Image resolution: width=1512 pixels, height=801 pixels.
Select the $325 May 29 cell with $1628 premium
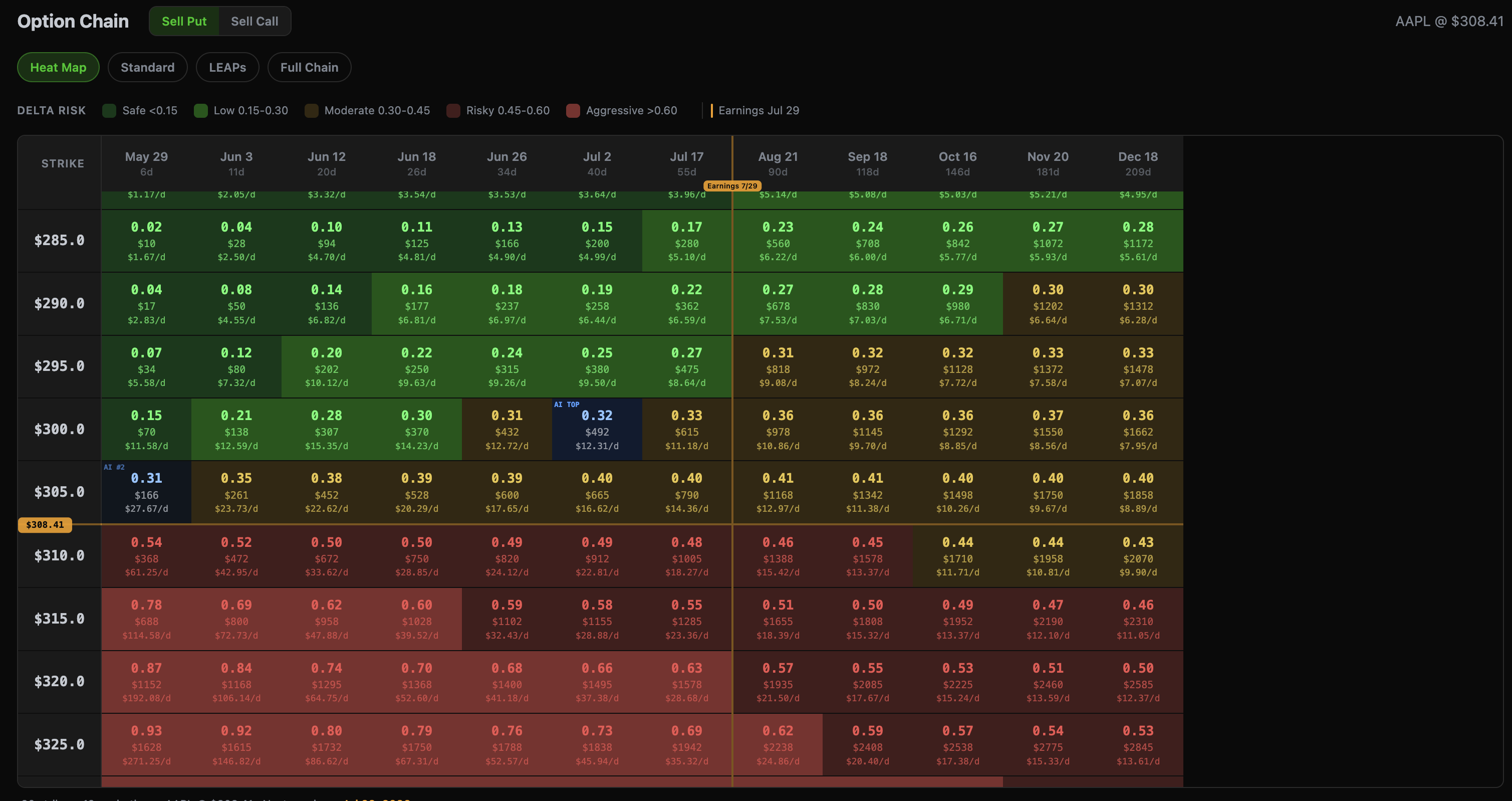coord(146,745)
